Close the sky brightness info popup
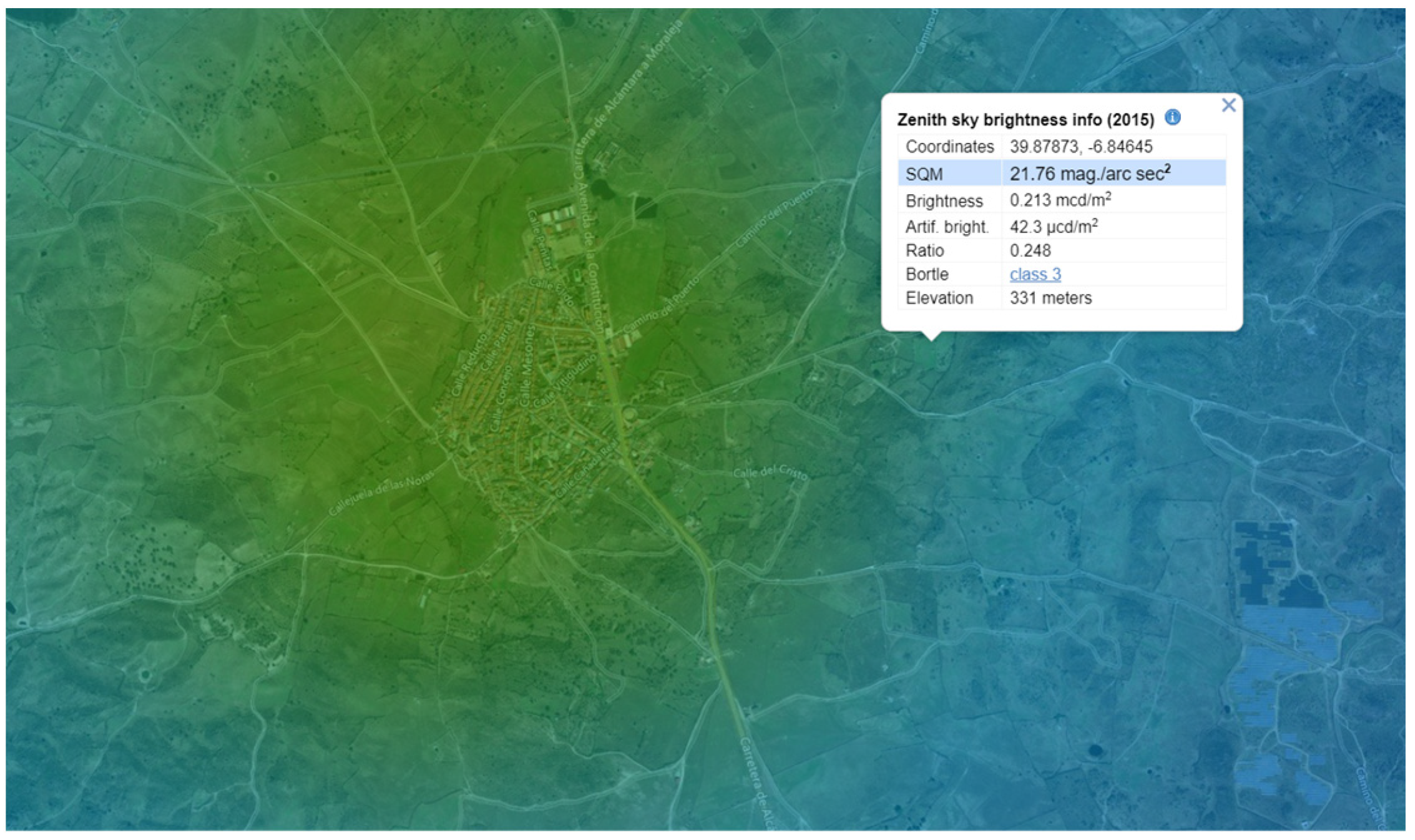The width and height of the screenshot is (1415, 840). 1228,105
